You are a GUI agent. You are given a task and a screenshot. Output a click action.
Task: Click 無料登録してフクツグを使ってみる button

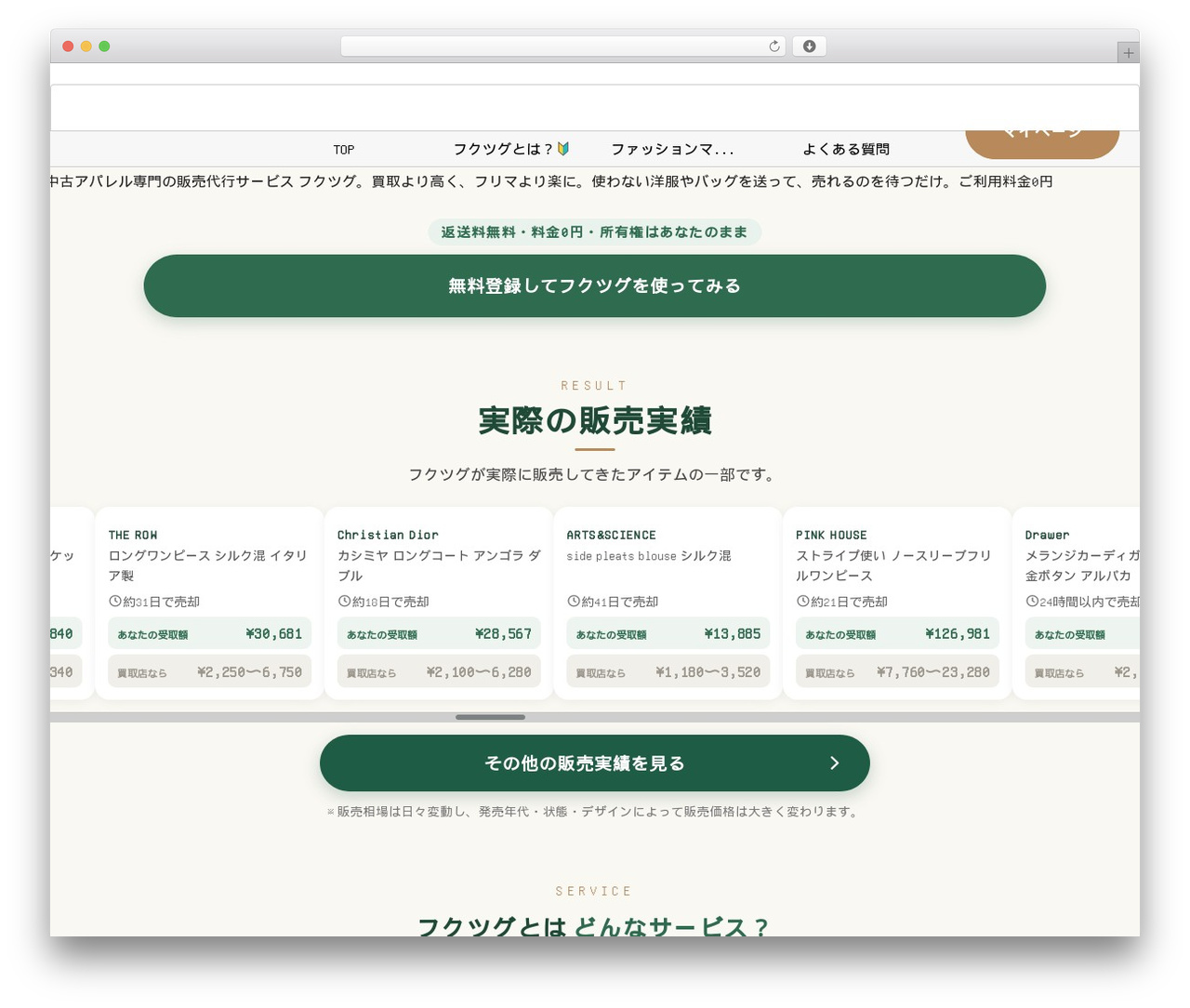click(595, 285)
